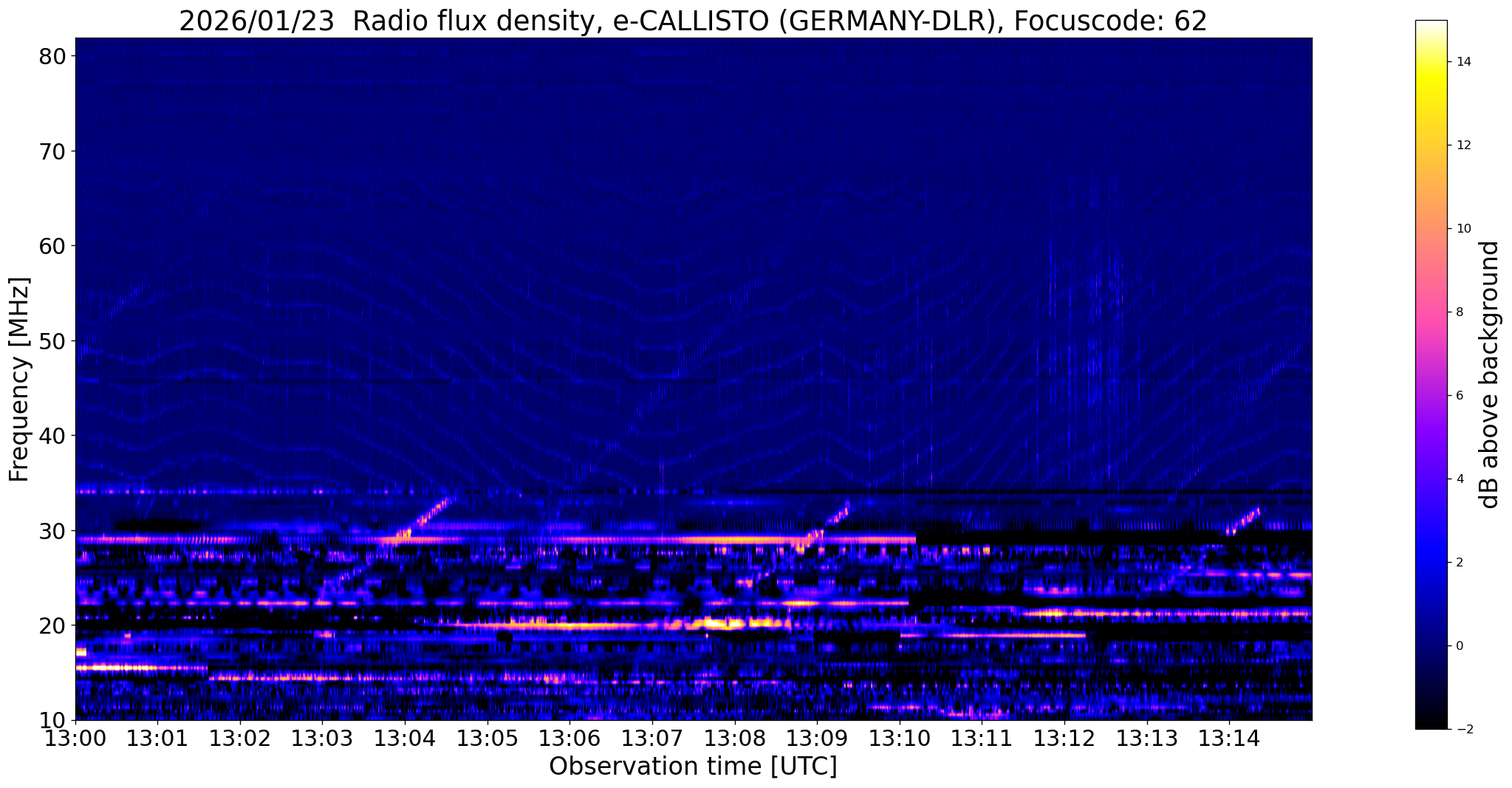The height and width of the screenshot is (788, 1512).
Task: Click the 13:05 time tick label
Action: [488, 739]
